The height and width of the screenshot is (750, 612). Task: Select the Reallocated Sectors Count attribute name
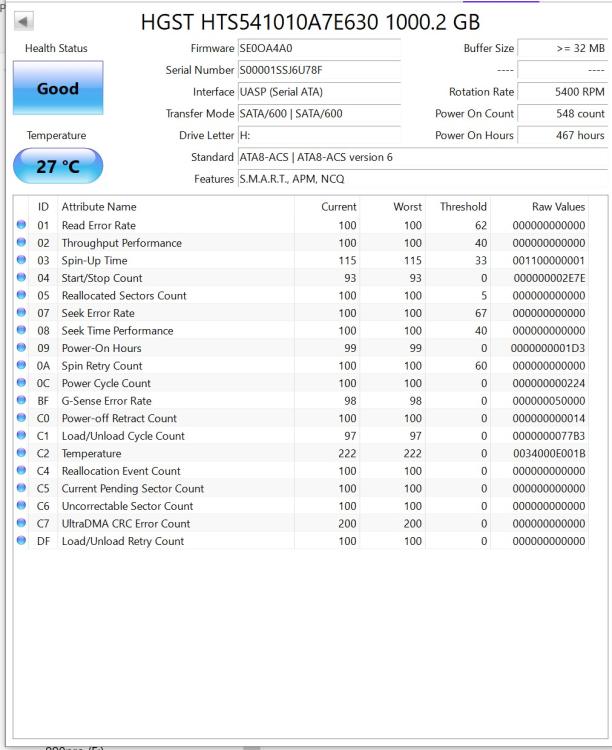pos(124,296)
